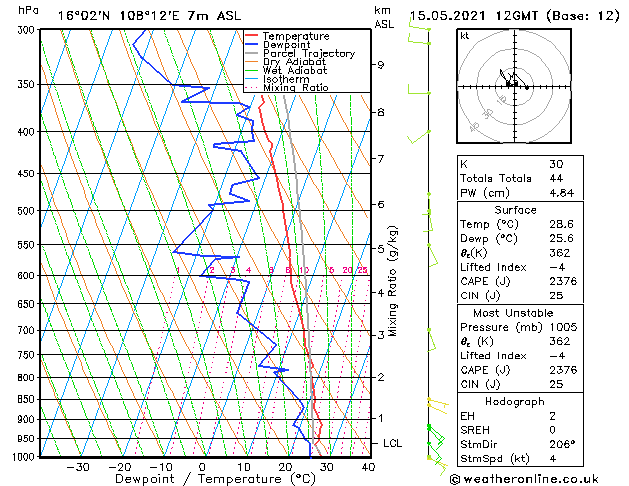The width and height of the screenshot is (629, 486).
Task: Click the 'km ASL' altitude axis header
Action: [384, 17]
